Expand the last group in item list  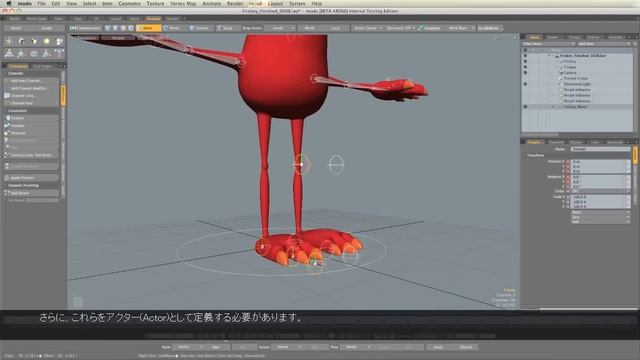tap(553, 107)
